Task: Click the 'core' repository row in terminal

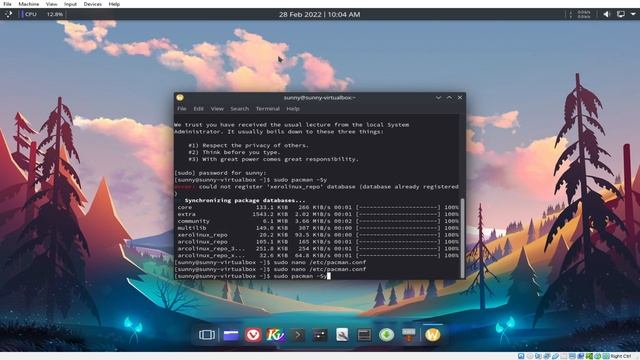Action: [318, 207]
